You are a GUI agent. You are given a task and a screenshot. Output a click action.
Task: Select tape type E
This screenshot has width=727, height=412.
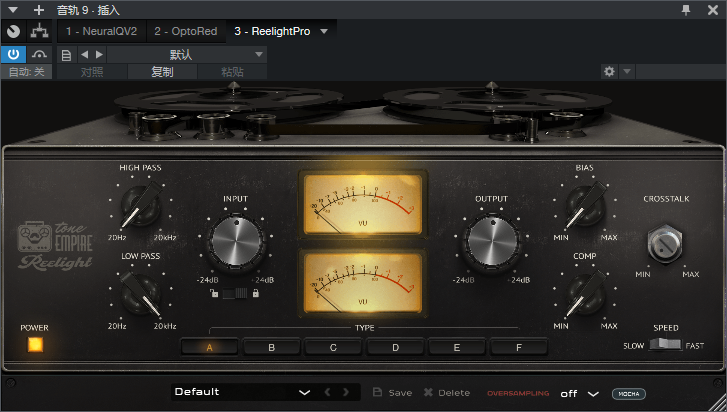coord(457,348)
